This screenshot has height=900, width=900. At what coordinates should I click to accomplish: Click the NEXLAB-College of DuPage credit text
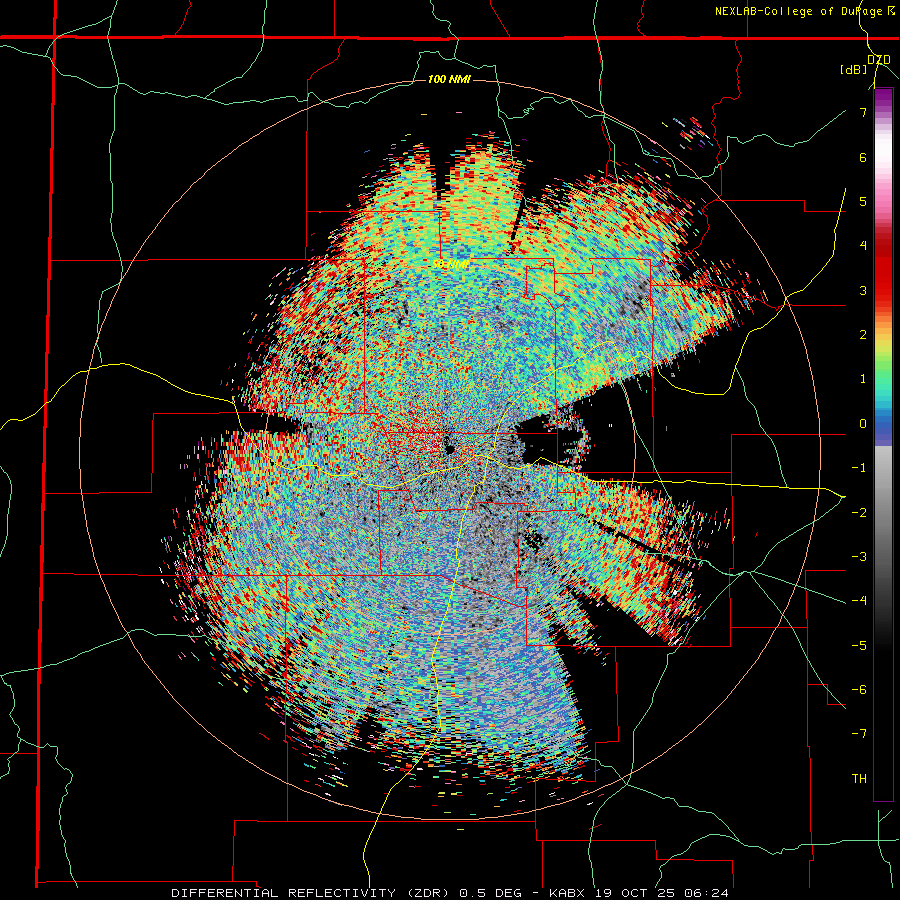806,11
